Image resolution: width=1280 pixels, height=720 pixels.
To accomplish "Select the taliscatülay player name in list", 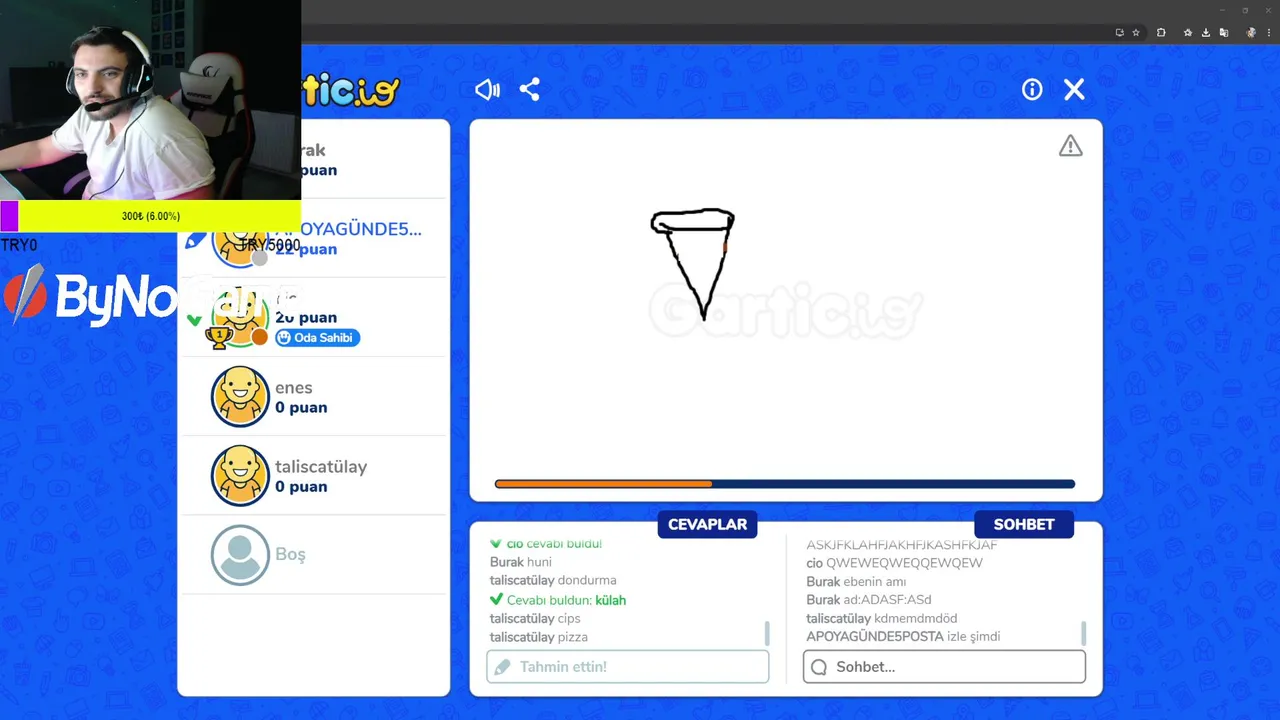I will pyautogui.click(x=321, y=467).
